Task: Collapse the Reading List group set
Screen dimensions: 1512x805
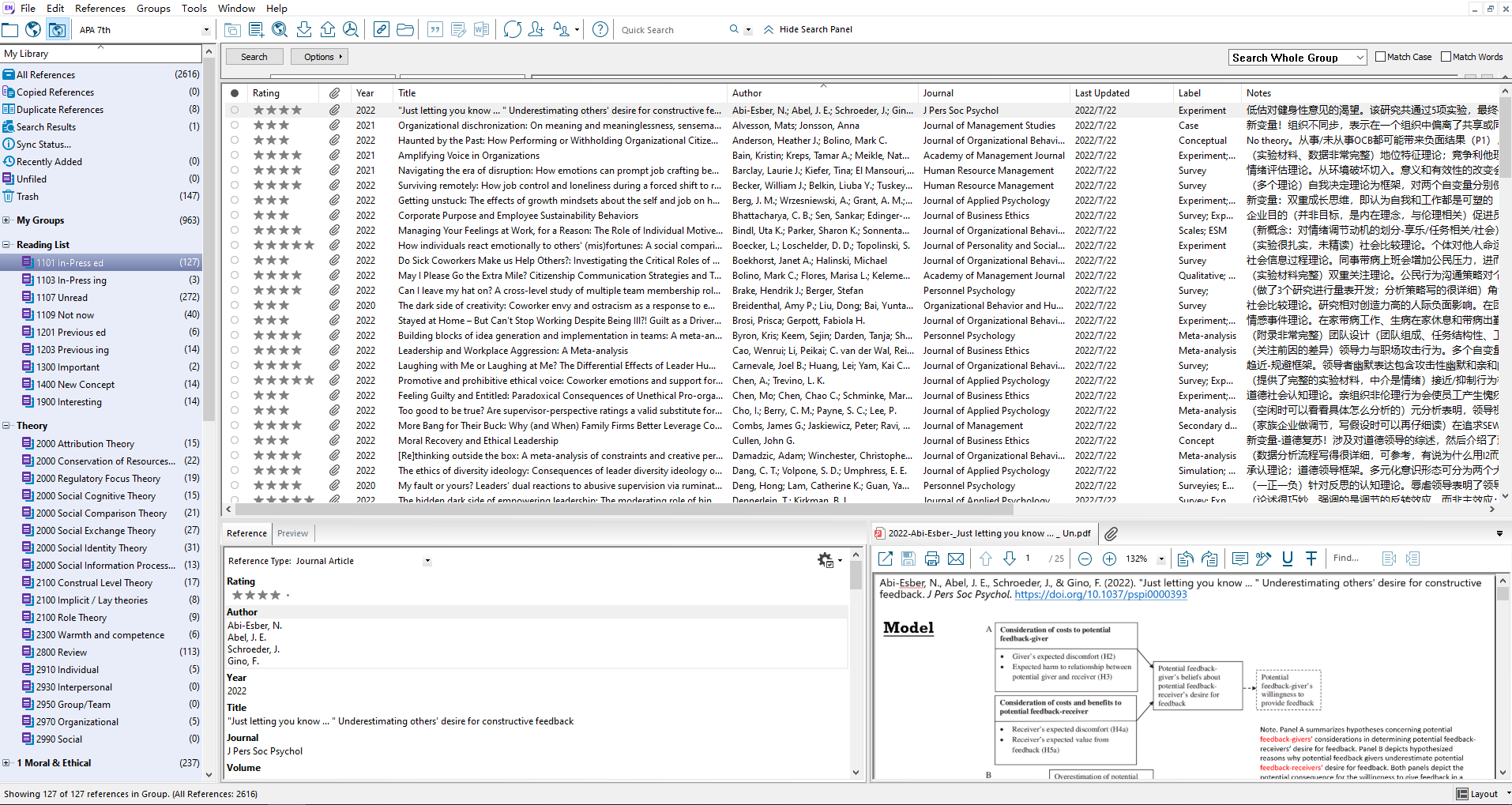Action: [x=6, y=245]
